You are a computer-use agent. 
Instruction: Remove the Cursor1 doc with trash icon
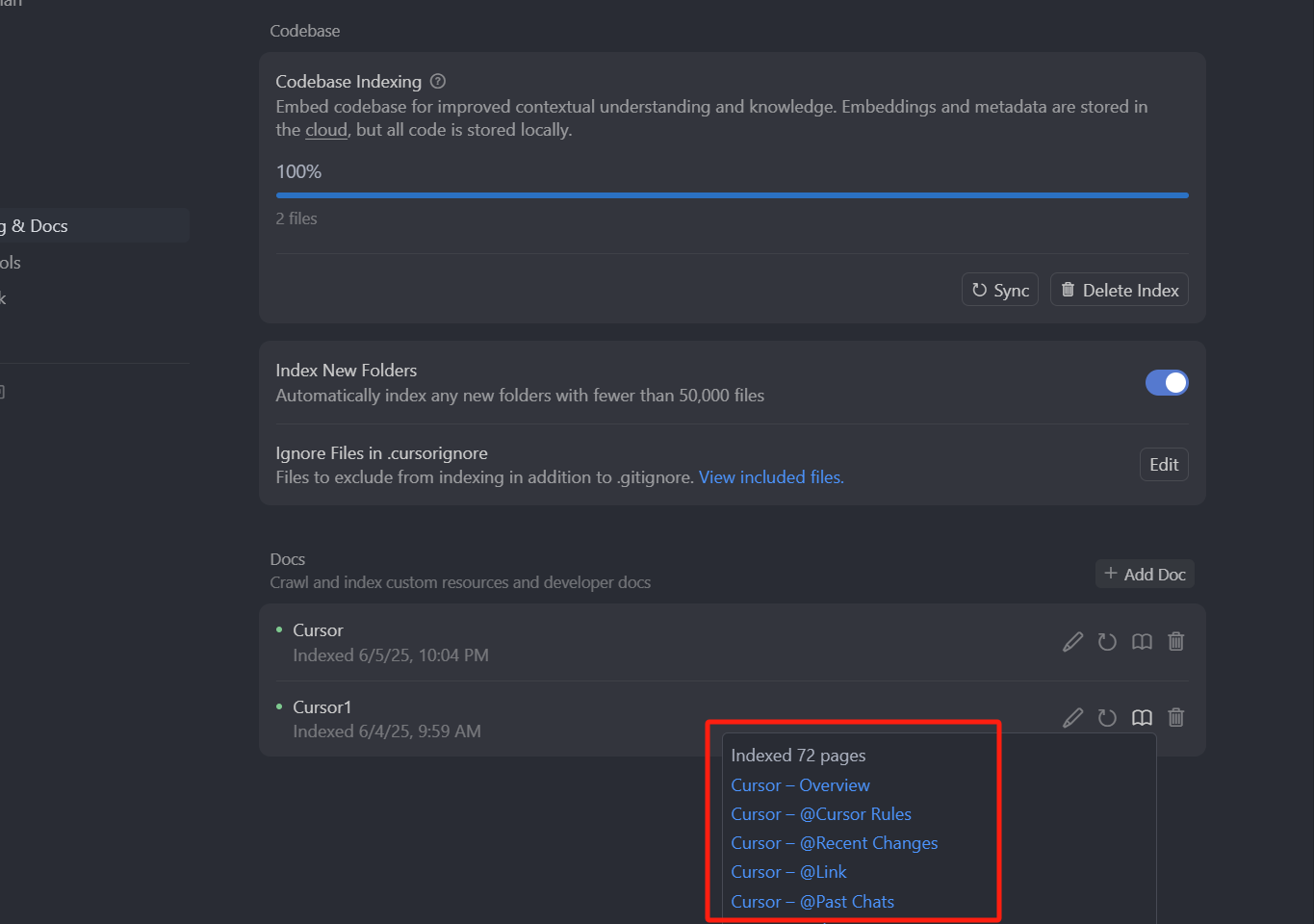(x=1176, y=717)
